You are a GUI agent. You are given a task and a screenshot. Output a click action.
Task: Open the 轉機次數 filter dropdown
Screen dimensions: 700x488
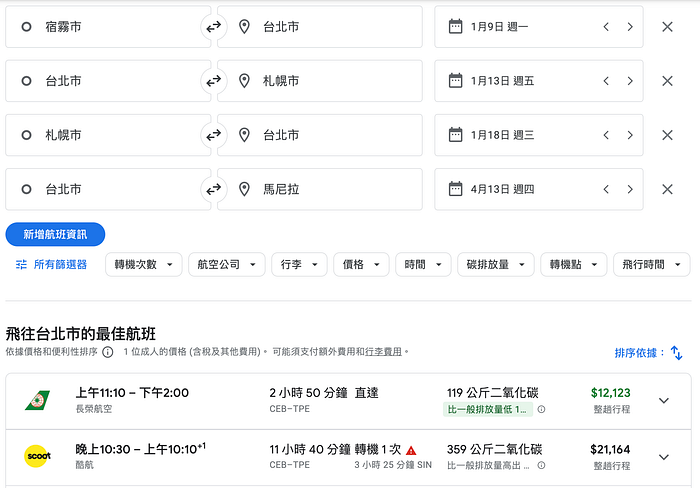[x=144, y=264]
